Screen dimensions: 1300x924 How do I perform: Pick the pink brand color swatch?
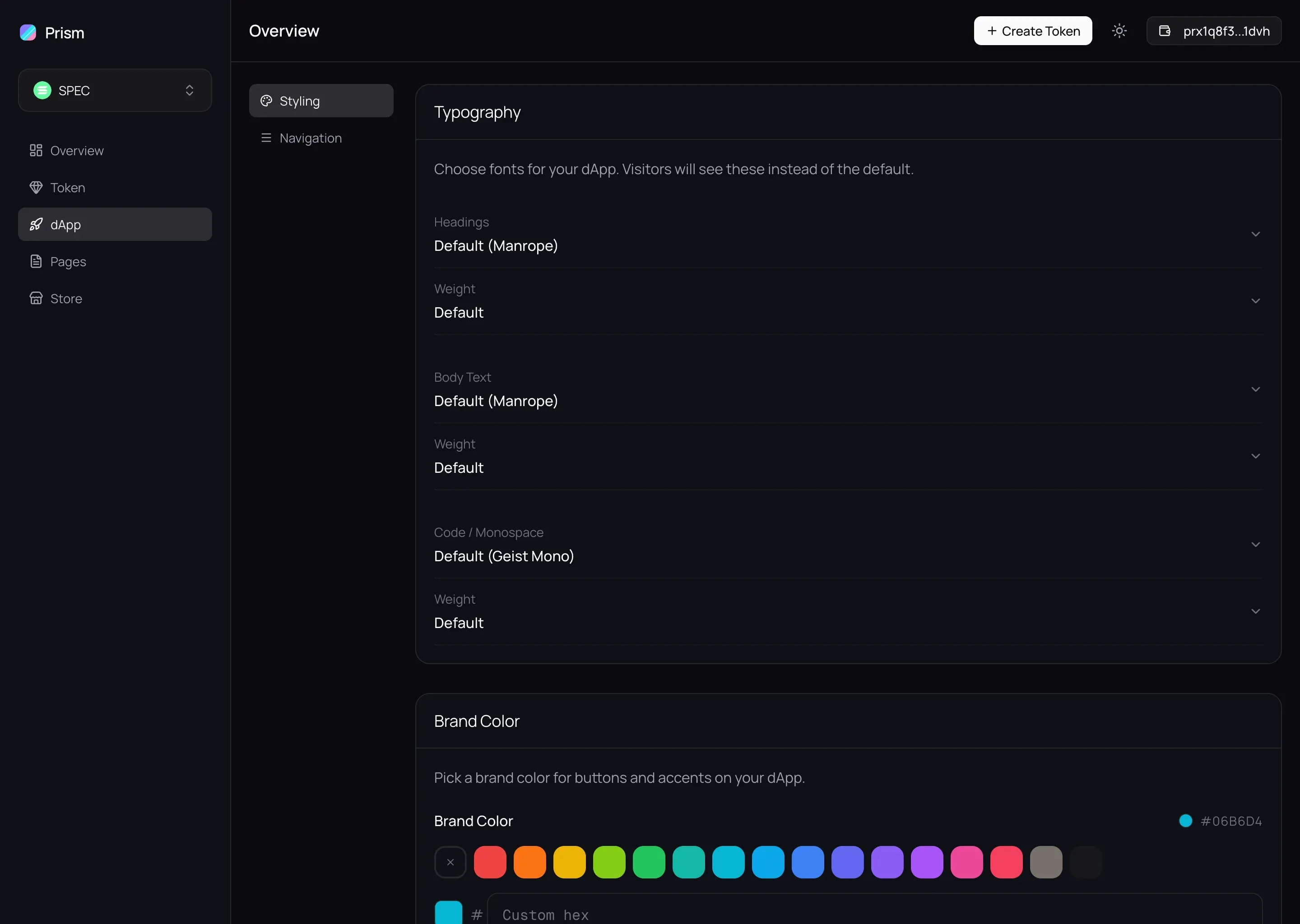pos(966,862)
